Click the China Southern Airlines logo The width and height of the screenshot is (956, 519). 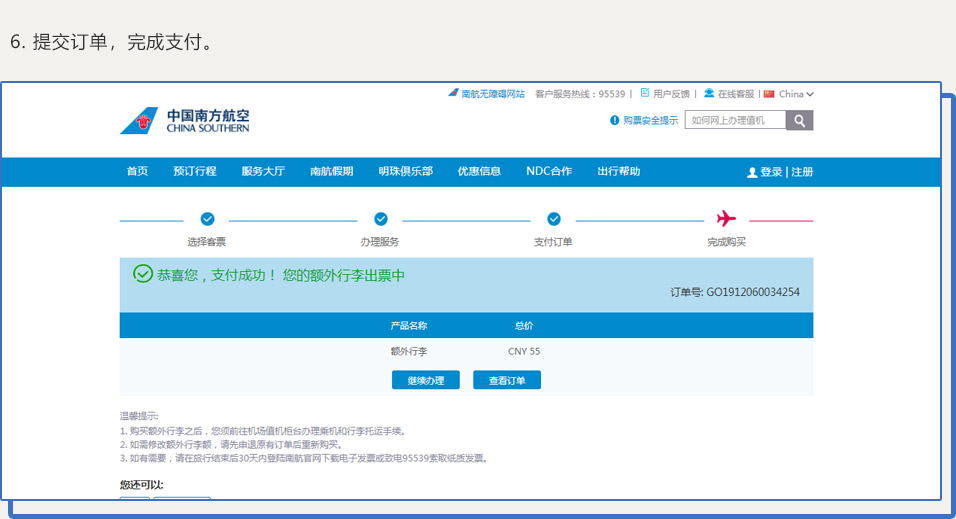pos(184,121)
